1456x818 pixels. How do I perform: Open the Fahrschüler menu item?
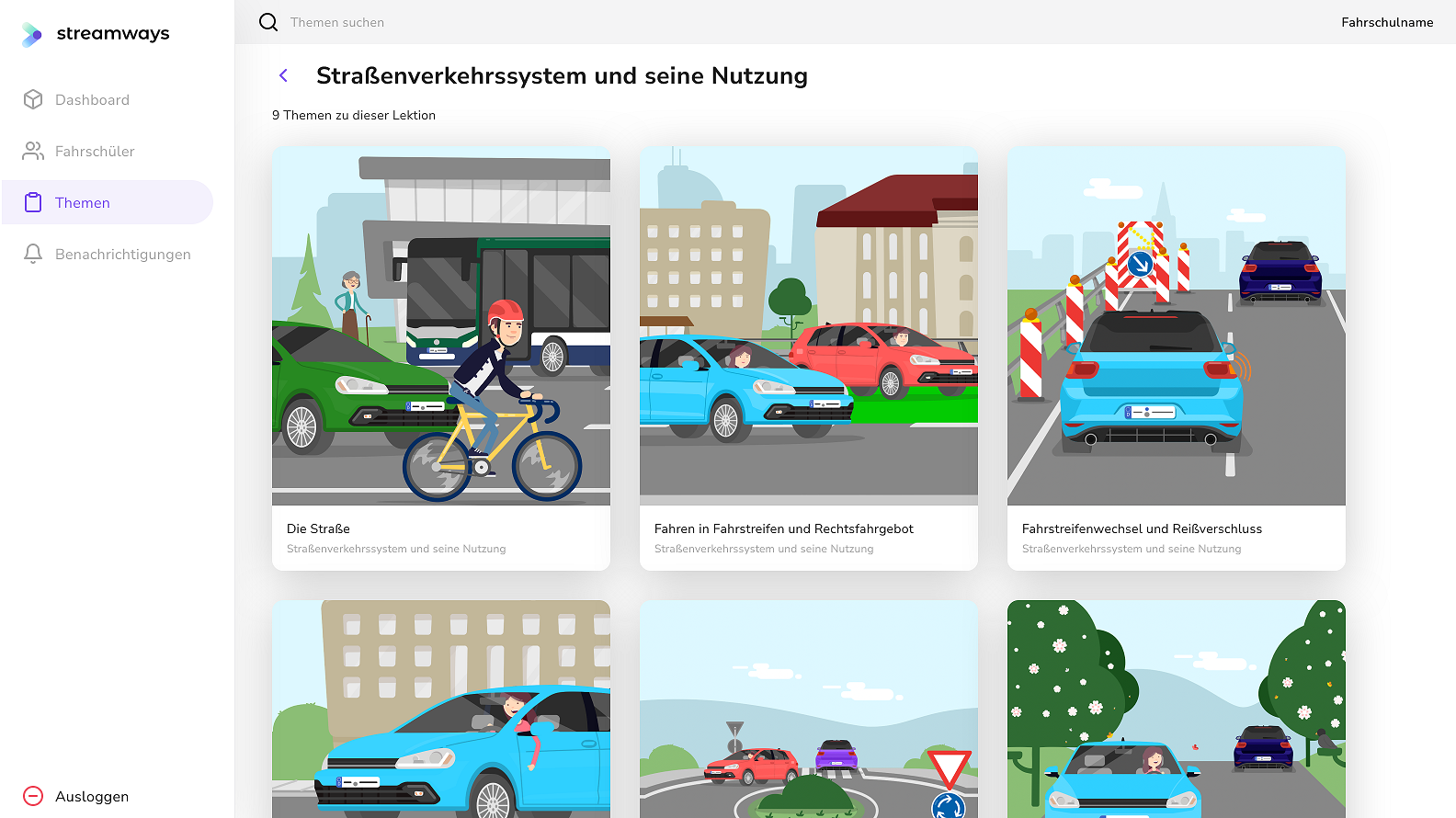(95, 151)
